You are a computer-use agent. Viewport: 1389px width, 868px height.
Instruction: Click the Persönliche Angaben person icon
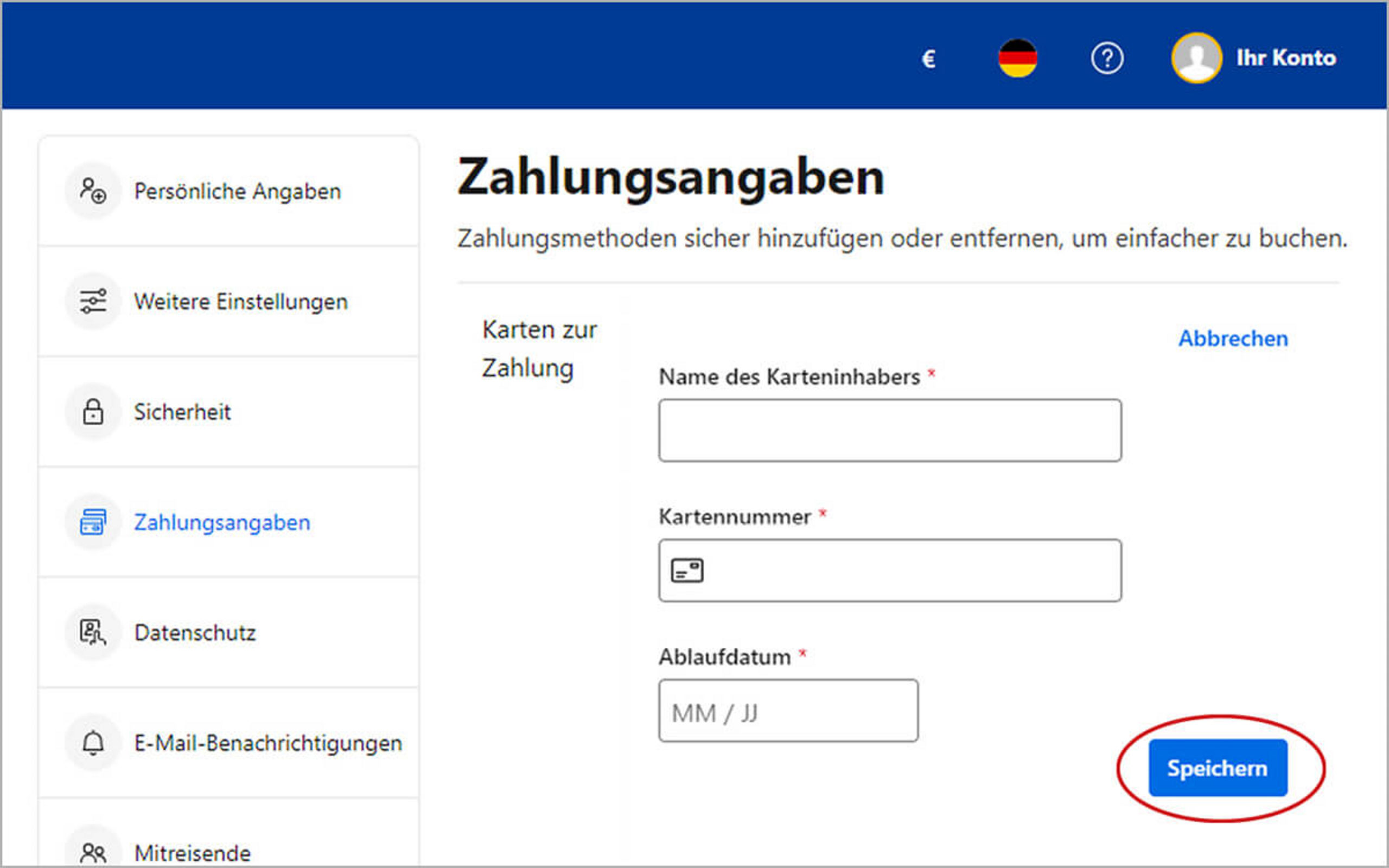(x=93, y=190)
